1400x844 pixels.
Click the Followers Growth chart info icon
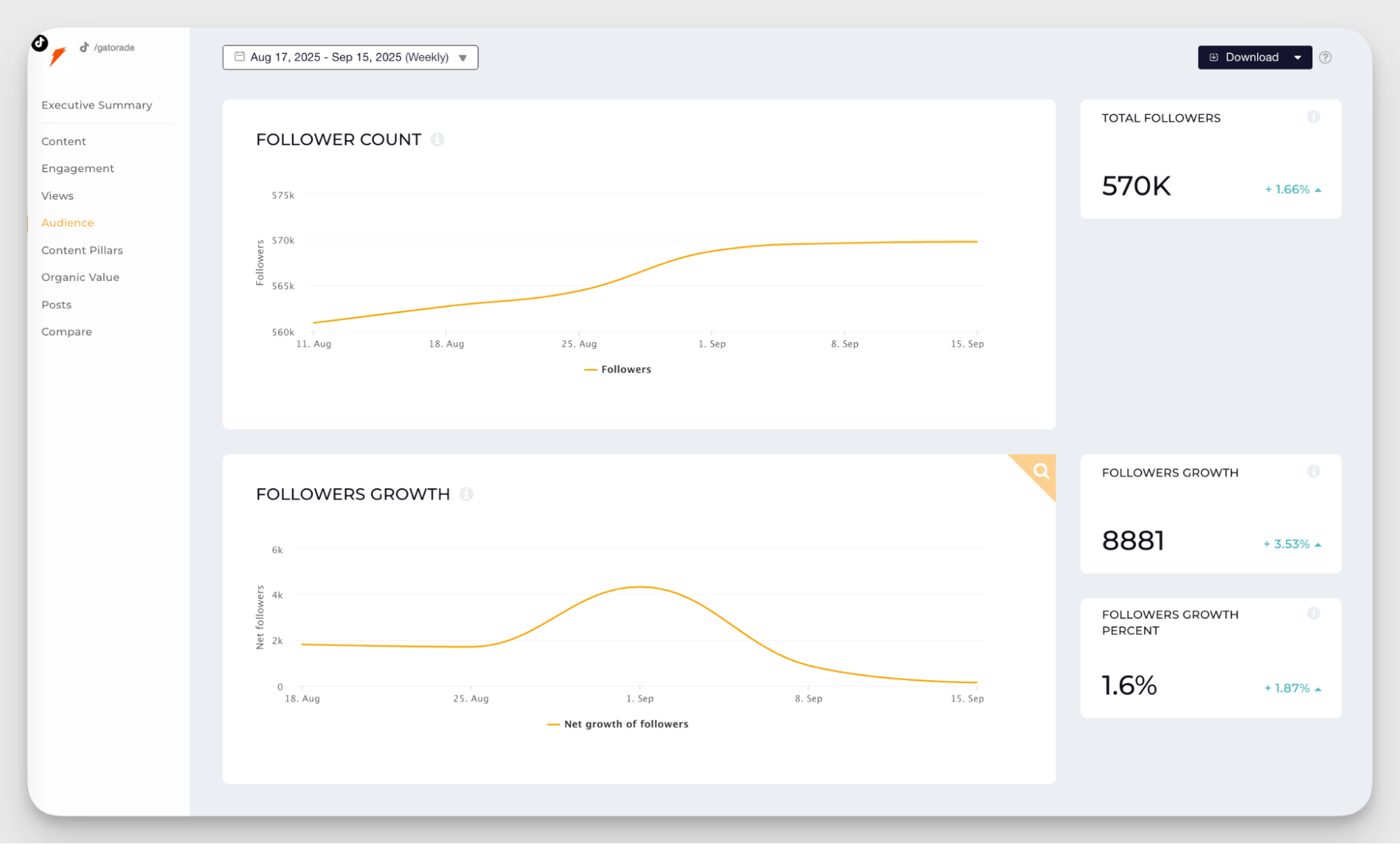(x=466, y=494)
